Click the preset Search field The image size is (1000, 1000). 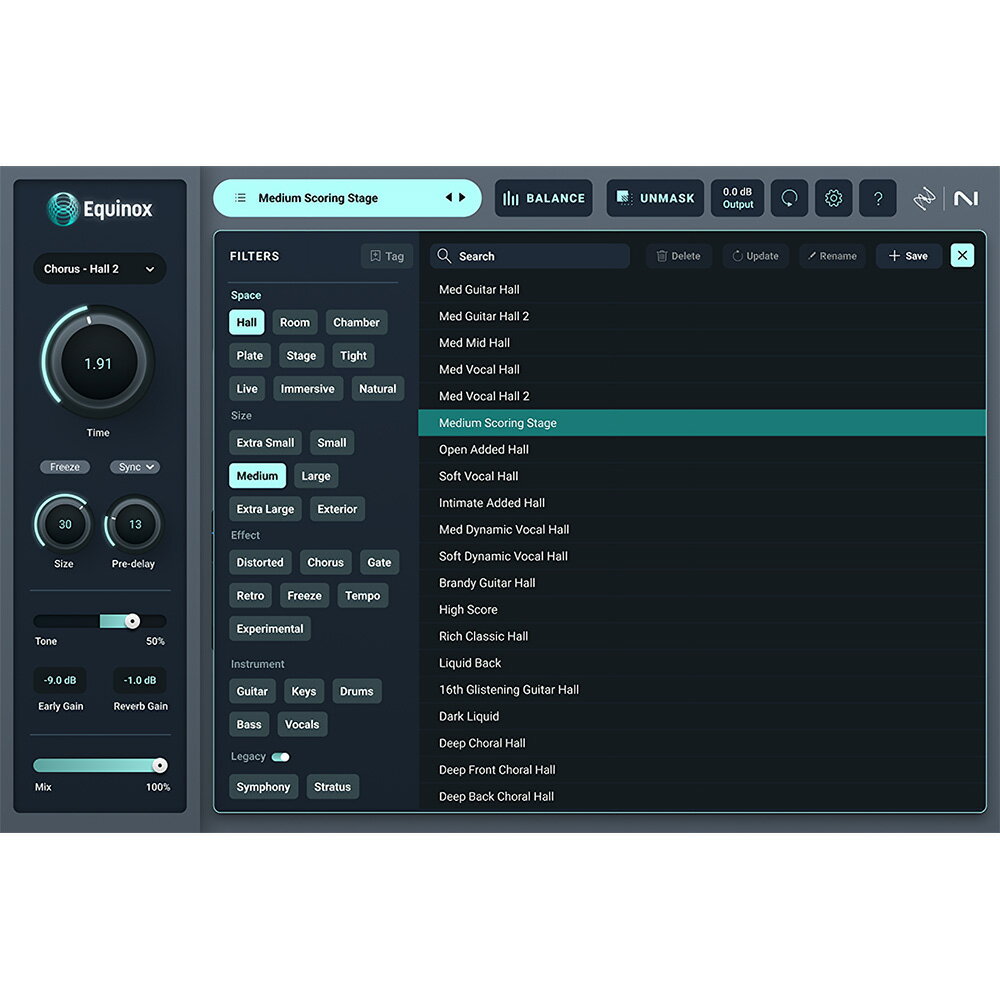530,256
